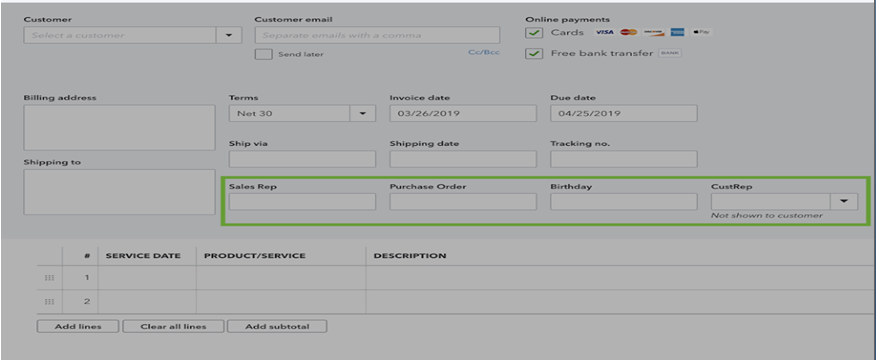Click the Net 30 terms field

[x=290, y=113]
